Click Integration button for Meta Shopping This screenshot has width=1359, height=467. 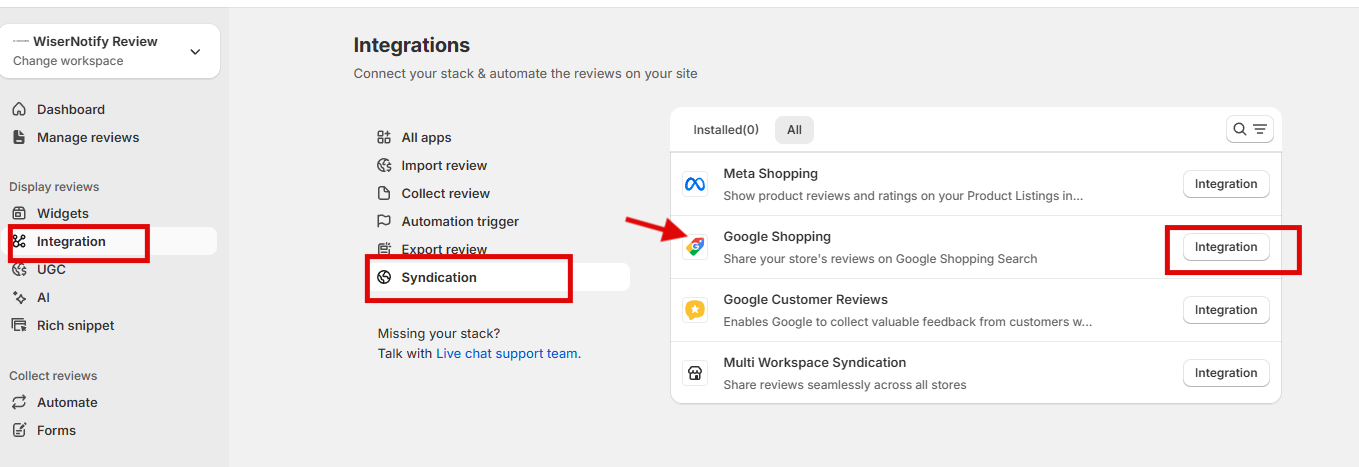(x=1225, y=184)
